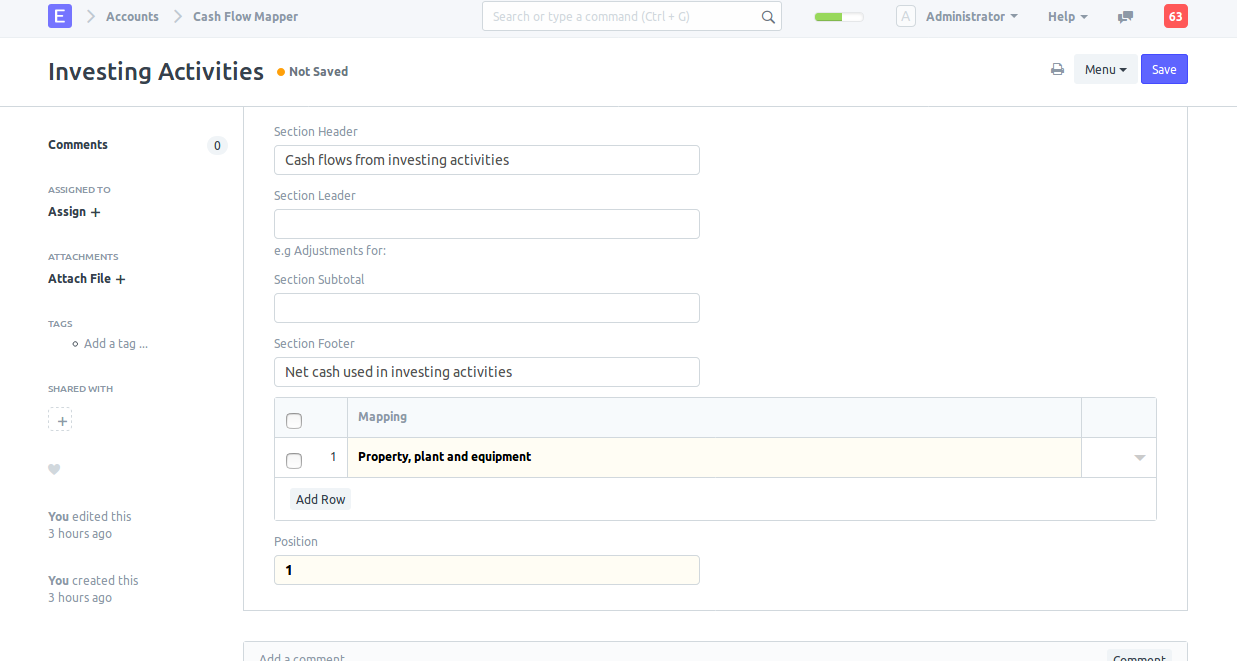Navigate to Accounts breadcrumb
This screenshot has width=1237, height=661.
pos(132,17)
